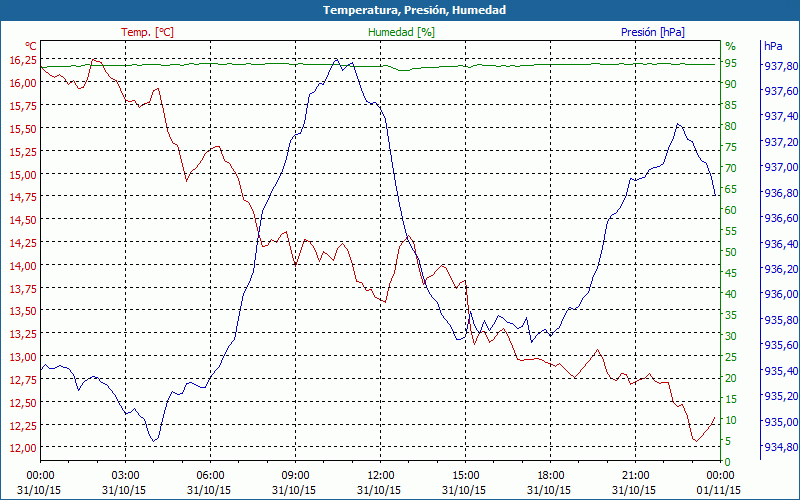
Task: Click the 936,80 pressure axis value
Action: (x=781, y=193)
